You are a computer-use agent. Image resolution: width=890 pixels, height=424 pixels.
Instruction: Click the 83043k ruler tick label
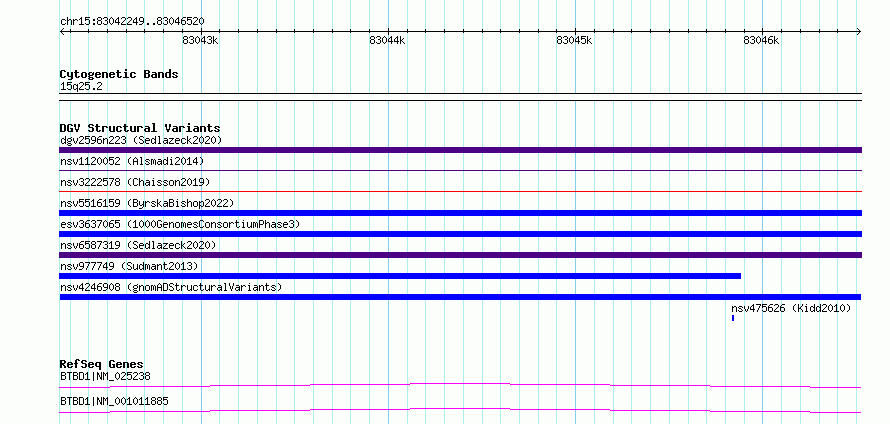pyautogui.click(x=200, y=40)
